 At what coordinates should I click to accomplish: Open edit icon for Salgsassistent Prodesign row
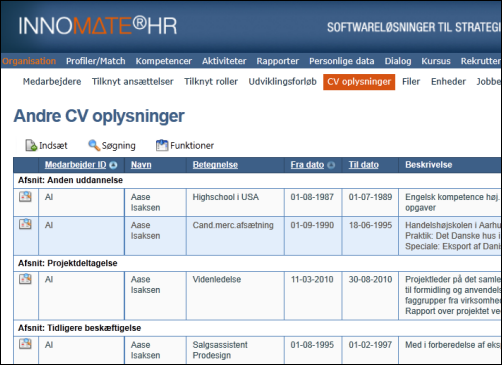pos(25,343)
